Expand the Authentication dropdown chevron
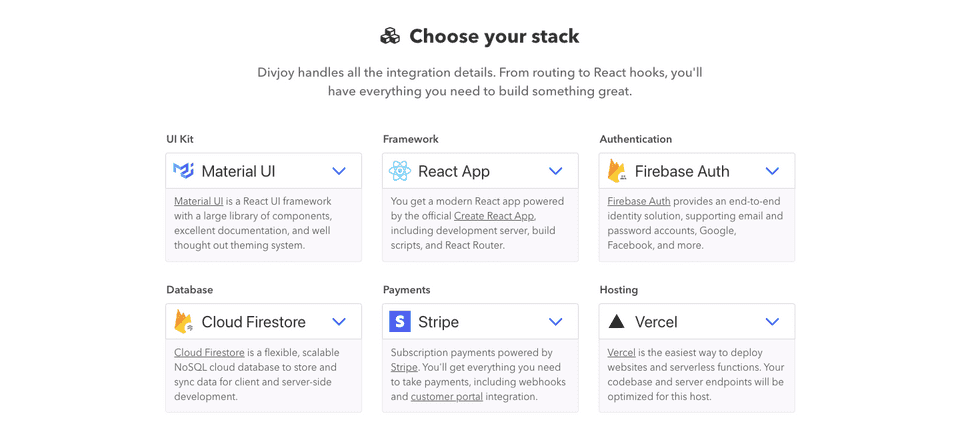Viewport: 960px width, 436px height. 772,171
